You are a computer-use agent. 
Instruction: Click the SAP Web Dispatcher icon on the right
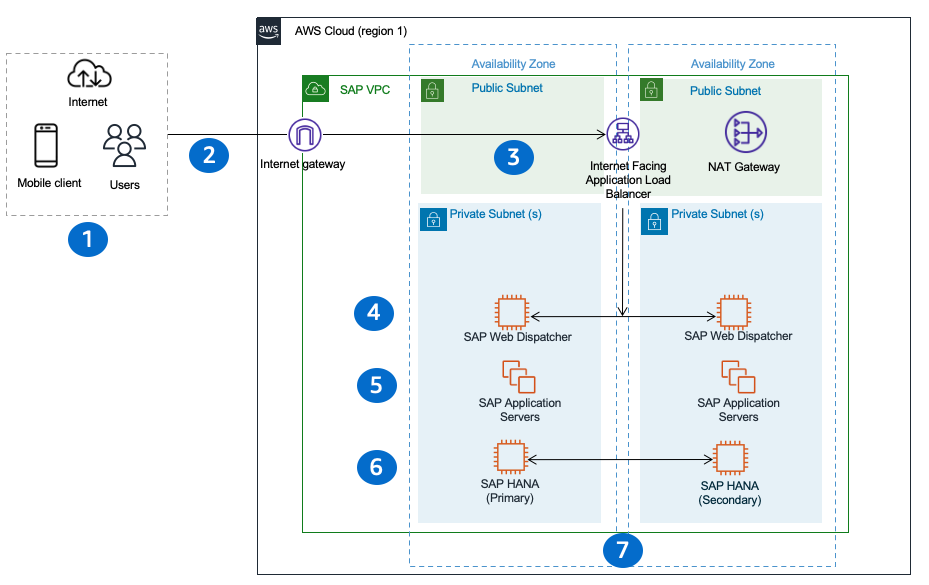point(731,313)
